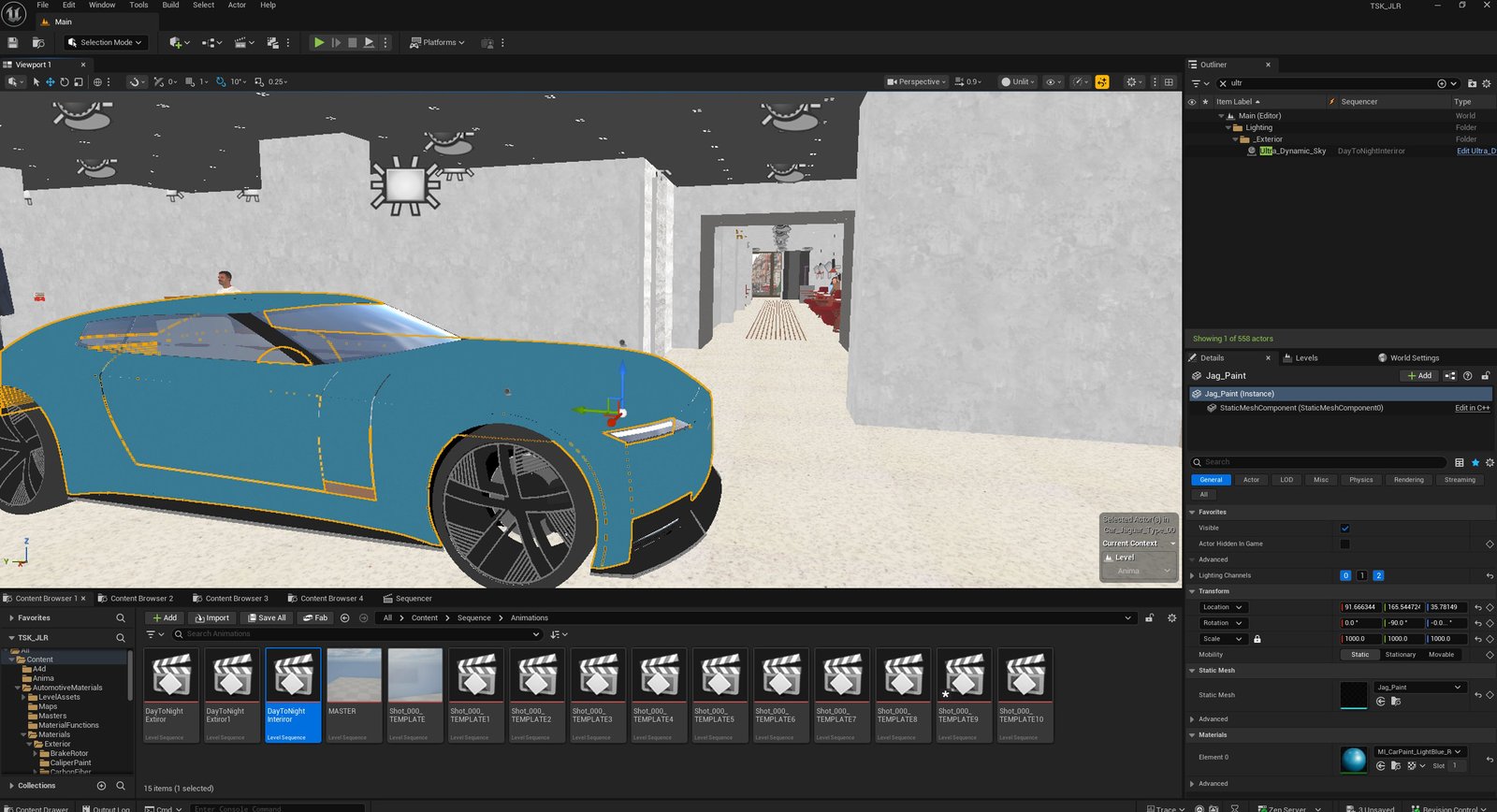Select the Rotate transform tool
This screenshot has width=1497, height=812.
tap(65, 82)
